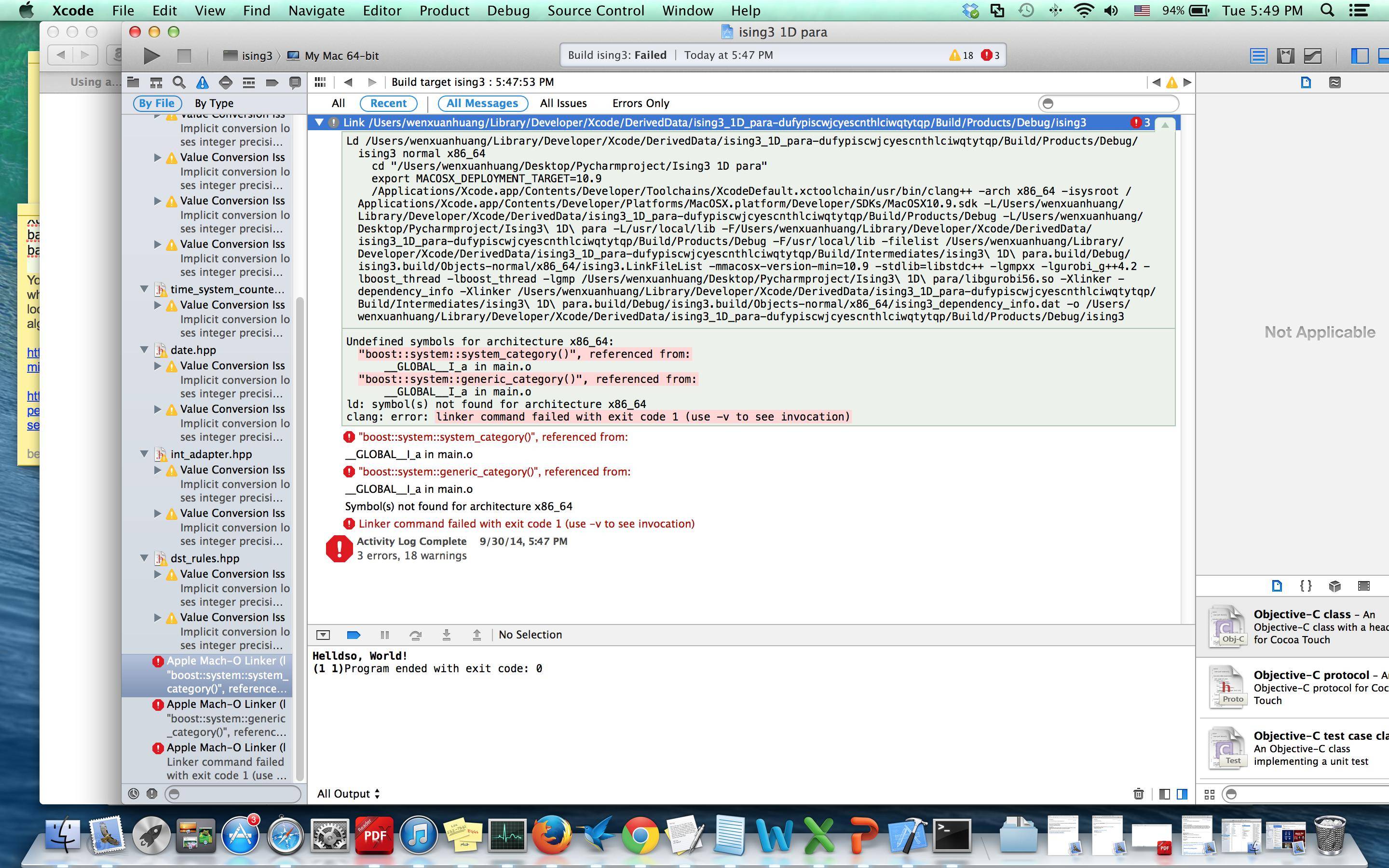Open the Navigate menu
Image resolution: width=1389 pixels, height=868 pixels.
316,10
